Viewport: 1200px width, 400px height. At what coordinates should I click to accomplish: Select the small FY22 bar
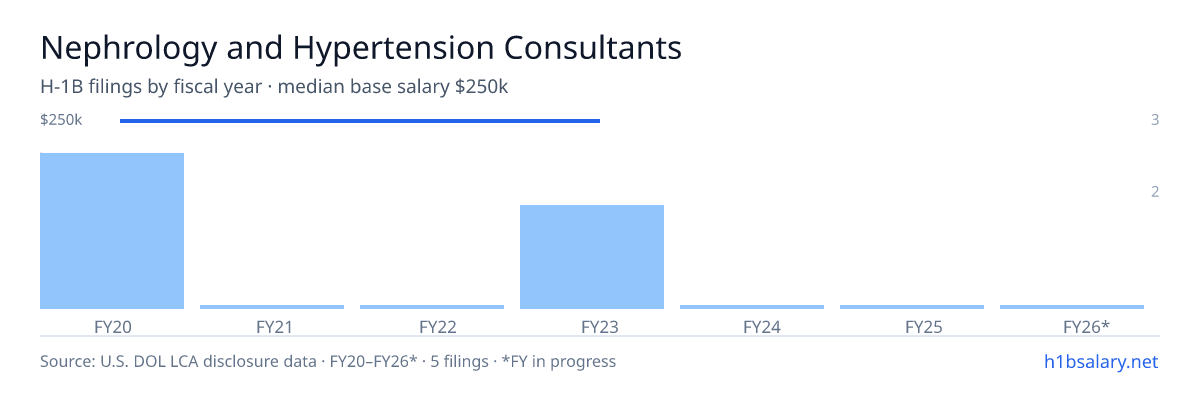[432, 307]
